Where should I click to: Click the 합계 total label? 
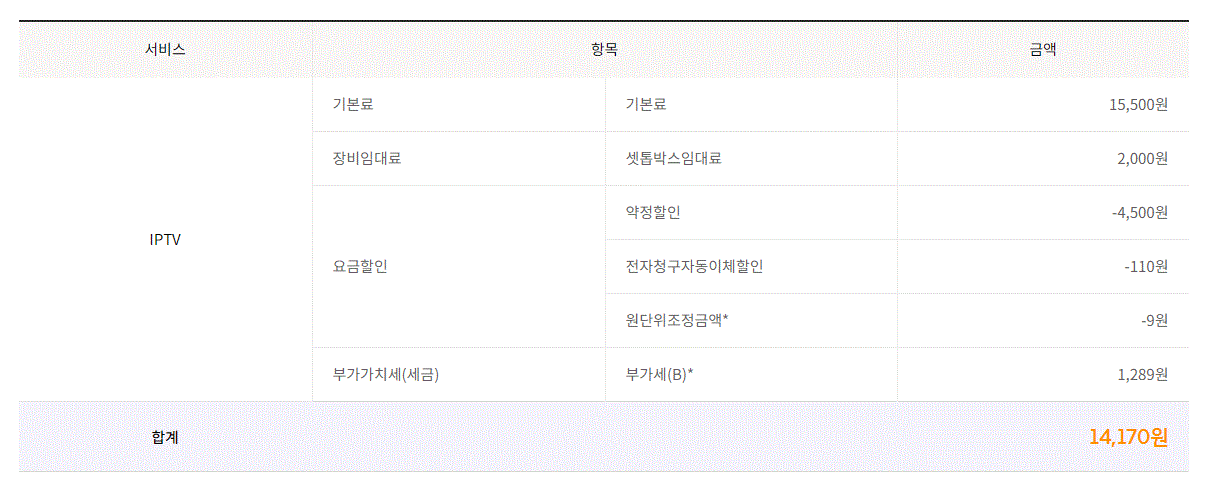(165, 437)
